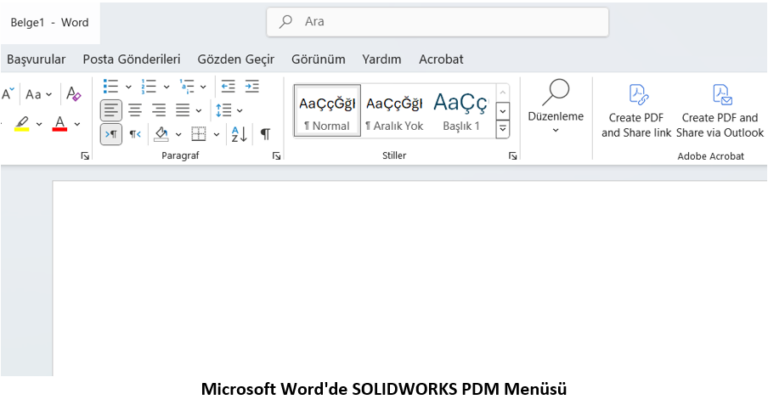Toggle left-to-right text direction
The image size is (768, 405).
click(x=111, y=134)
